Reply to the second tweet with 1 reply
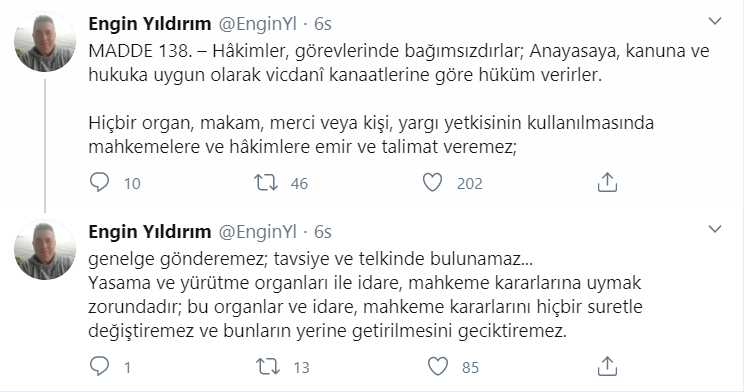 click(x=99, y=366)
